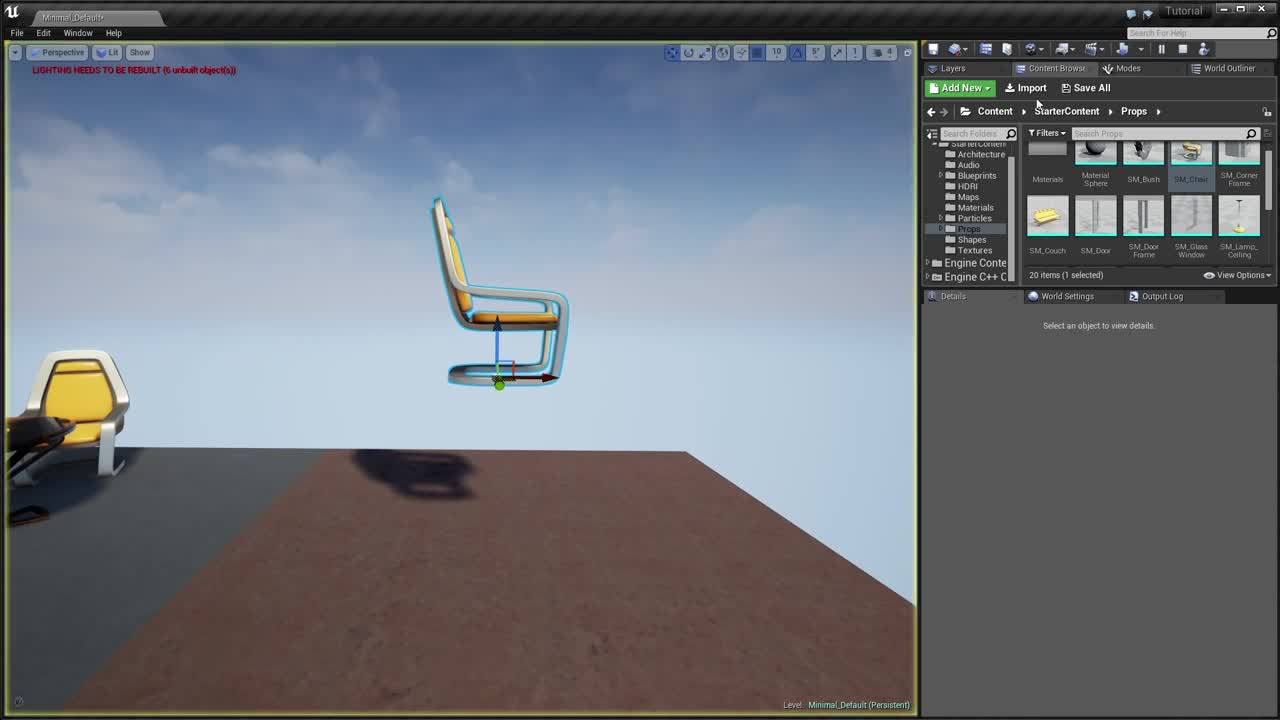Open the Help menu

tap(114, 33)
